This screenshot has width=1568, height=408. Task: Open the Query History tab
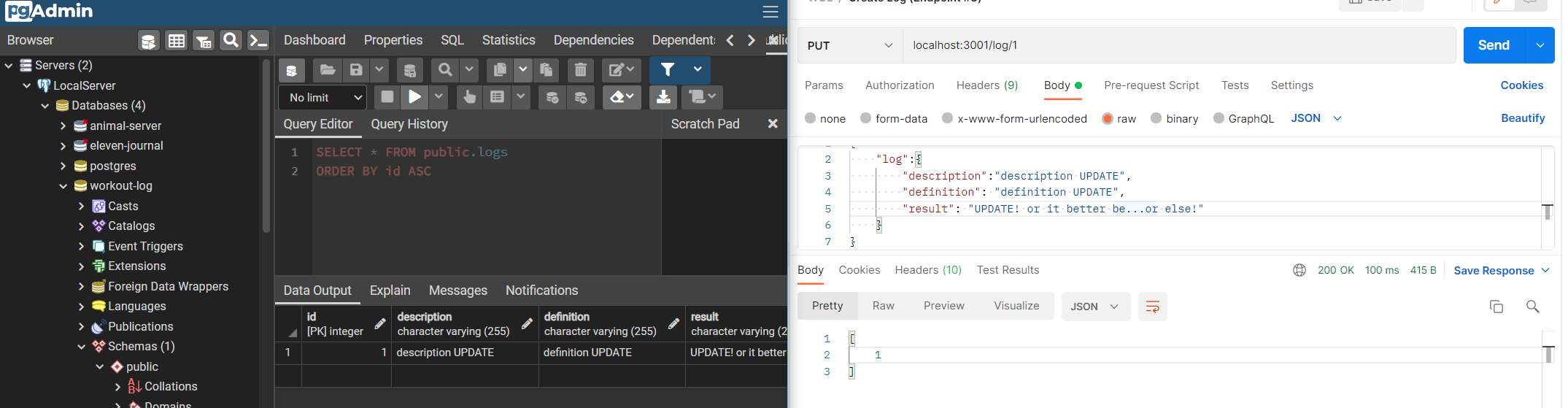tap(409, 124)
